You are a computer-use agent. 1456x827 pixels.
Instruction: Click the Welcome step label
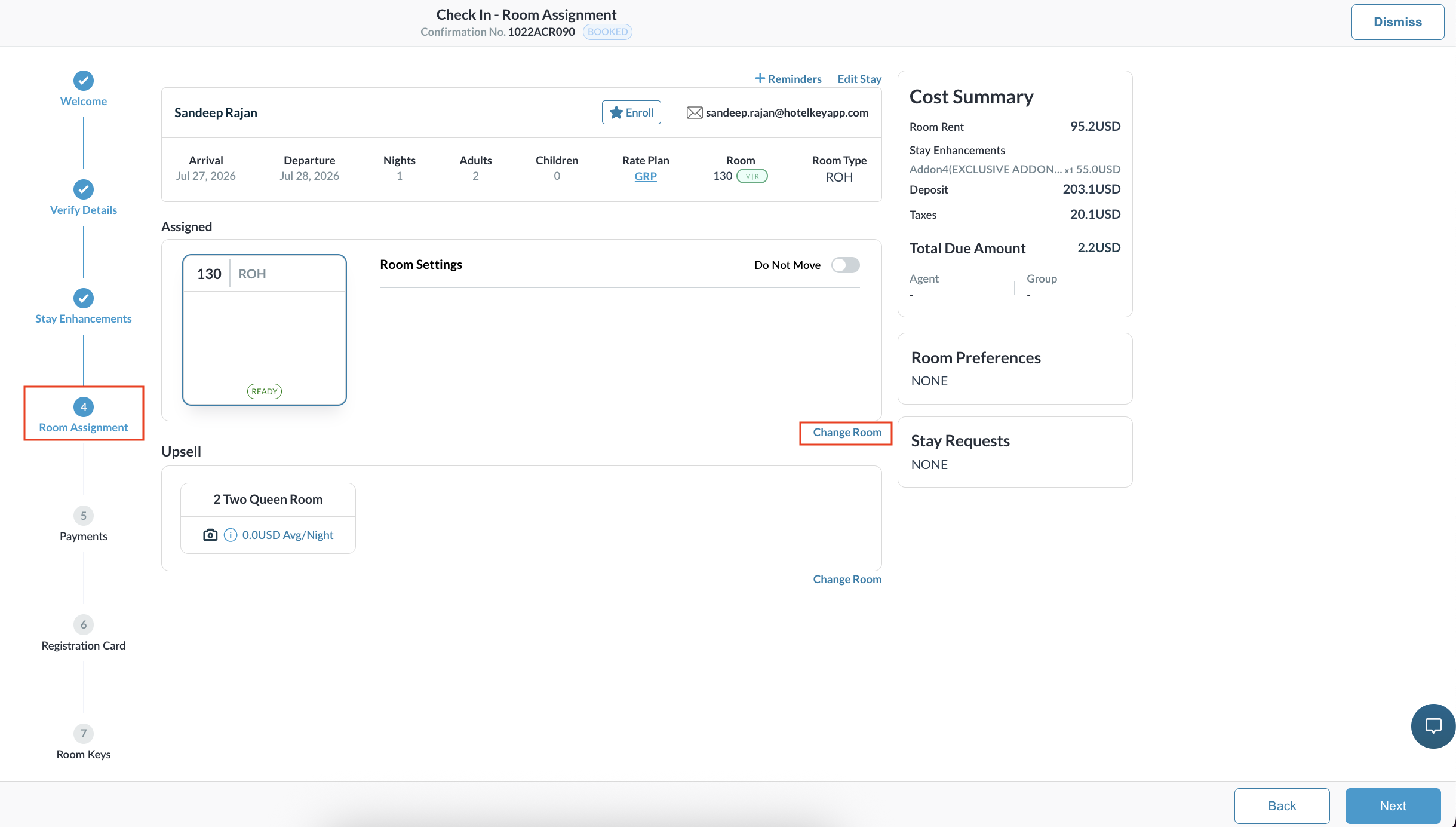[x=84, y=101]
